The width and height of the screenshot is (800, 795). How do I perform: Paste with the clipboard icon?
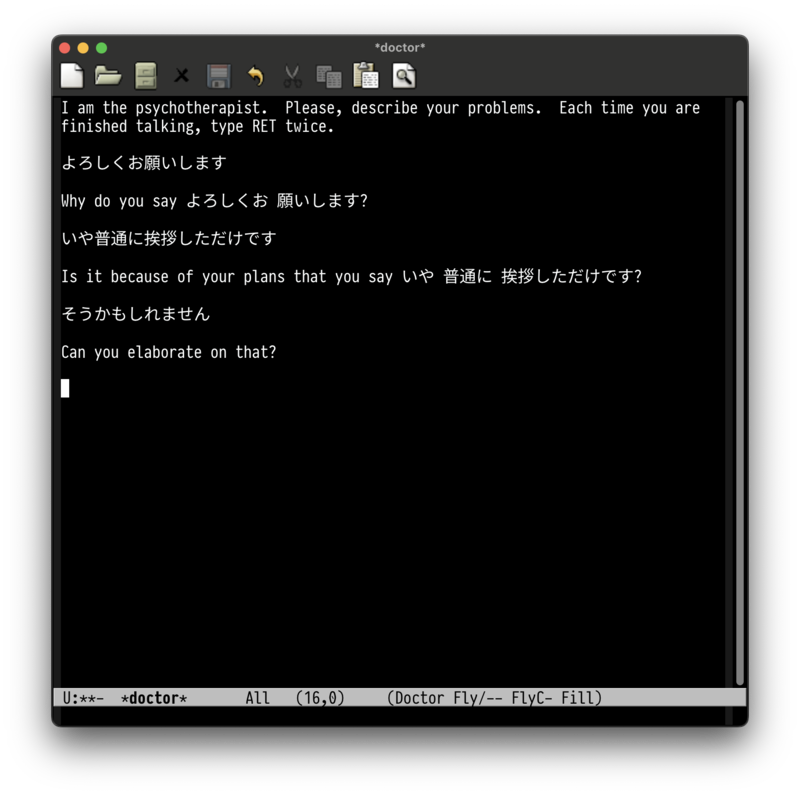pos(366,76)
